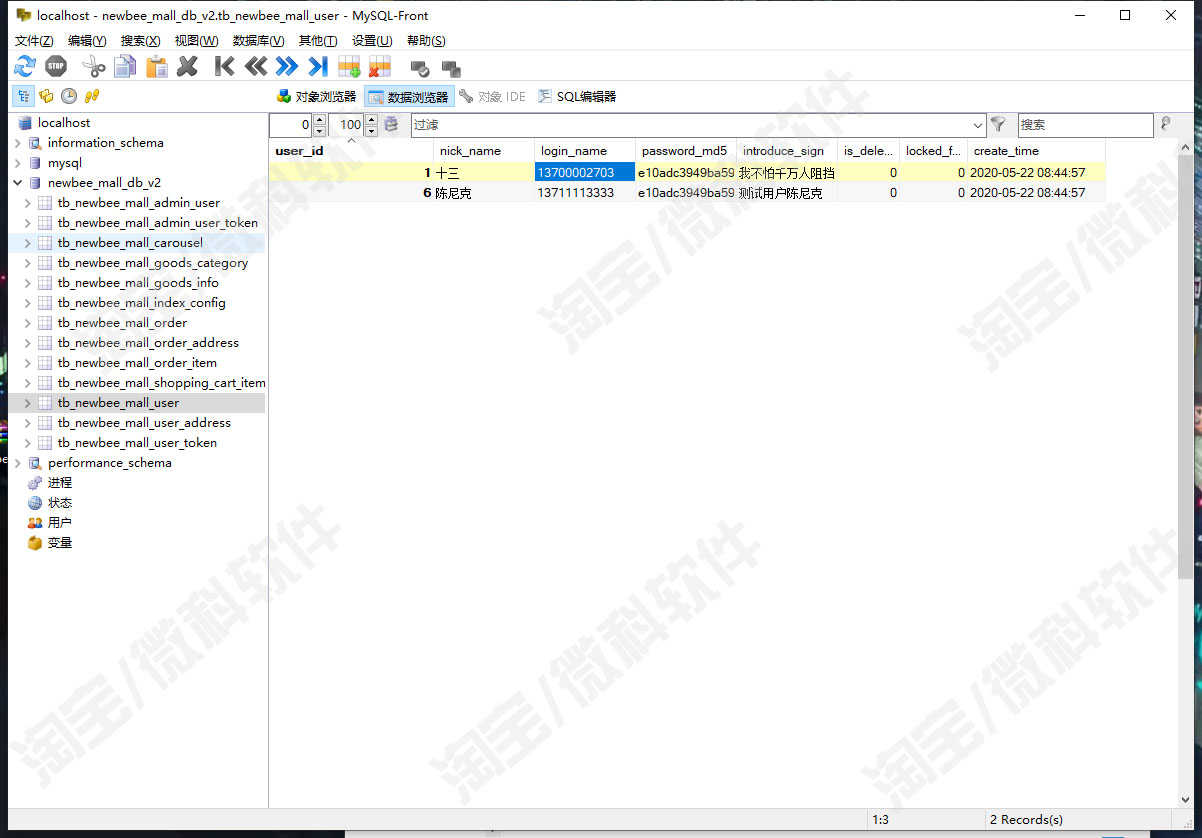Open the 对象浏览器 tab
The image size is (1202, 838).
click(316, 96)
